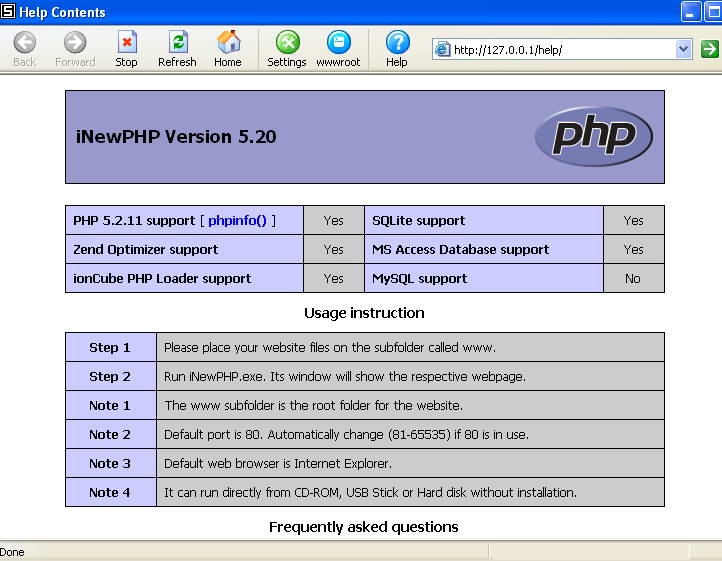Click the page icon in the address bar

point(443,49)
